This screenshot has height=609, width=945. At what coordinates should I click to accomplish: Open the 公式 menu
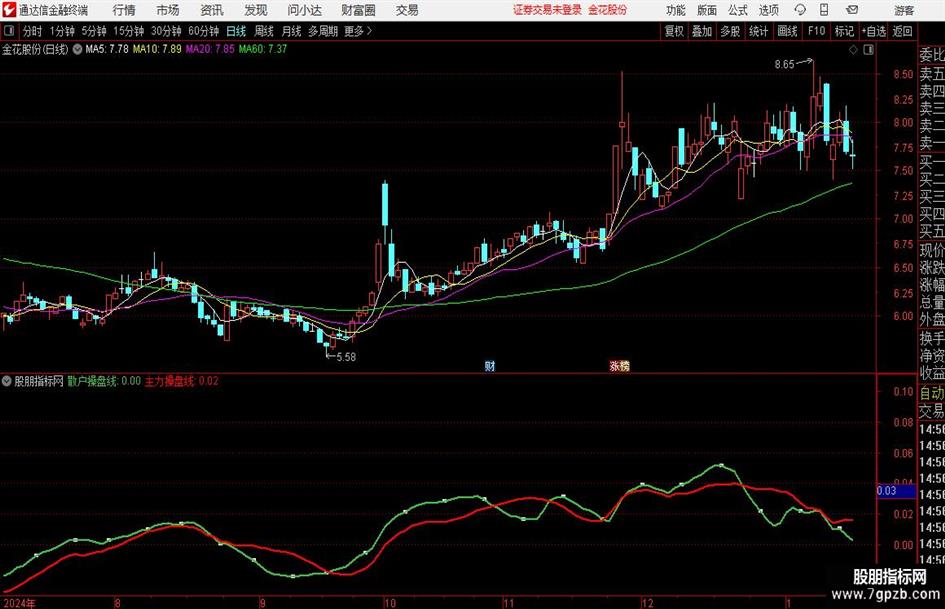pyautogui.click(x=738, y=10)
